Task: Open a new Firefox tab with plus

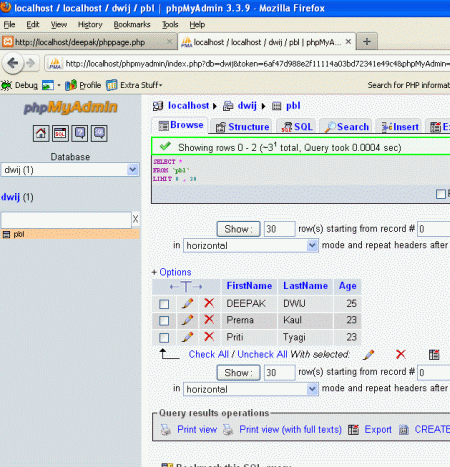Action: coord(367,42)
